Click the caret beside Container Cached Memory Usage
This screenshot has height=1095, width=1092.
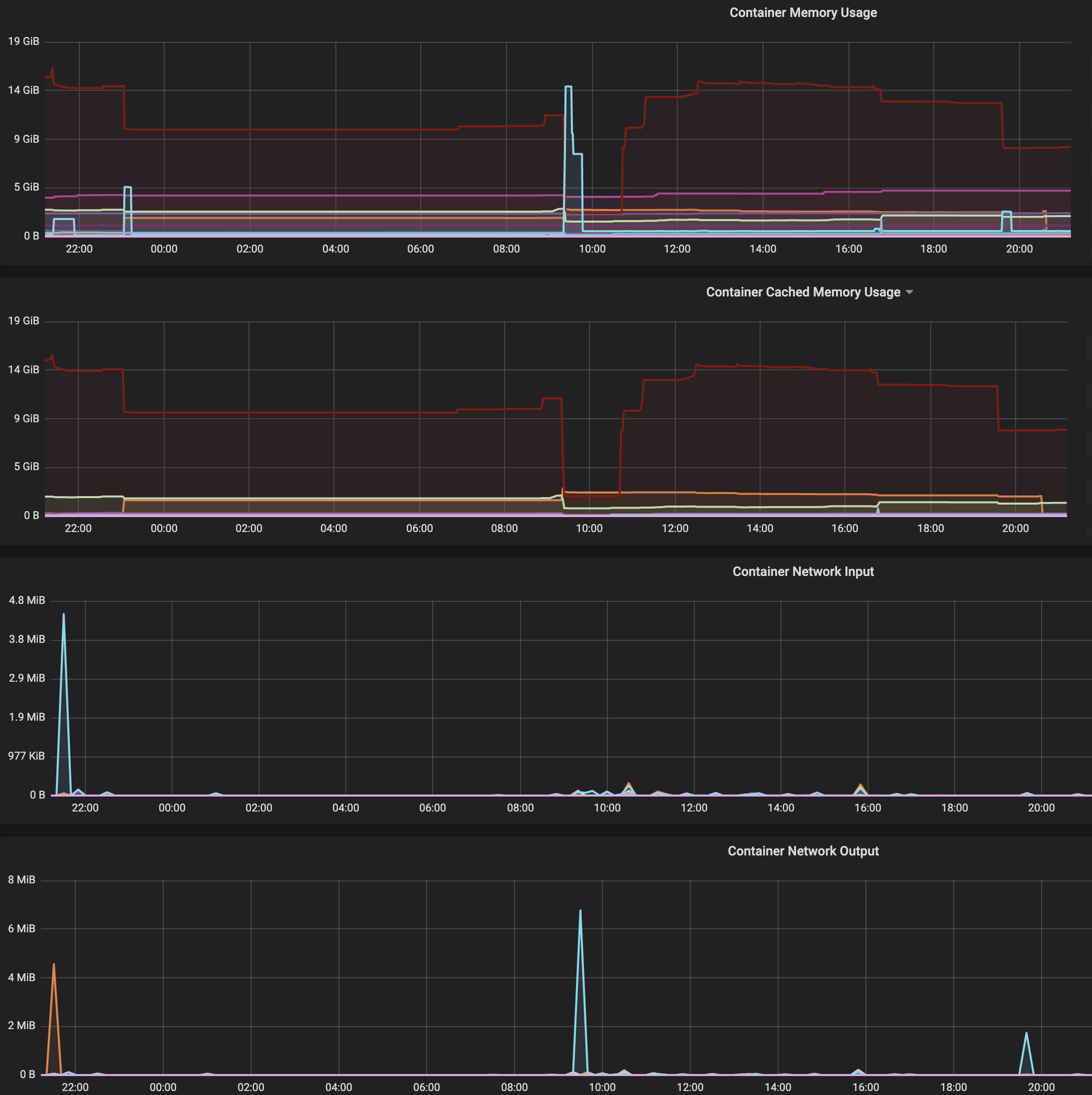pos(909,292)
